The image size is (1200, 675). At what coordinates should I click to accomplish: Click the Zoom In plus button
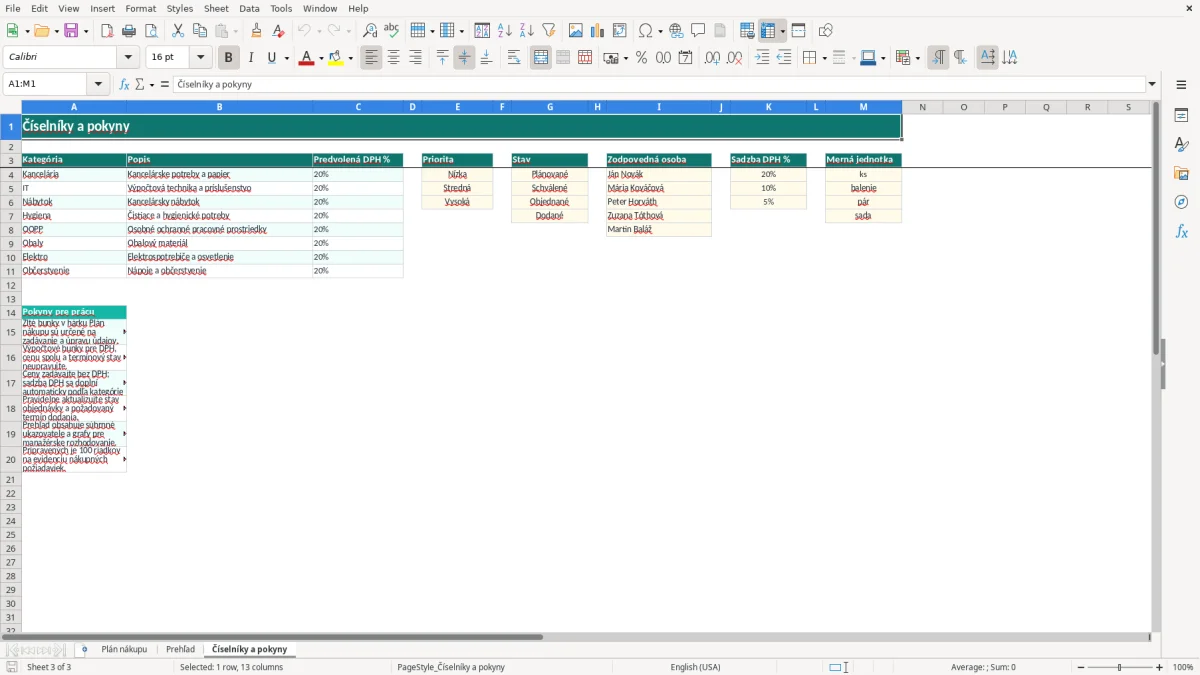(x=1160, y=667)
